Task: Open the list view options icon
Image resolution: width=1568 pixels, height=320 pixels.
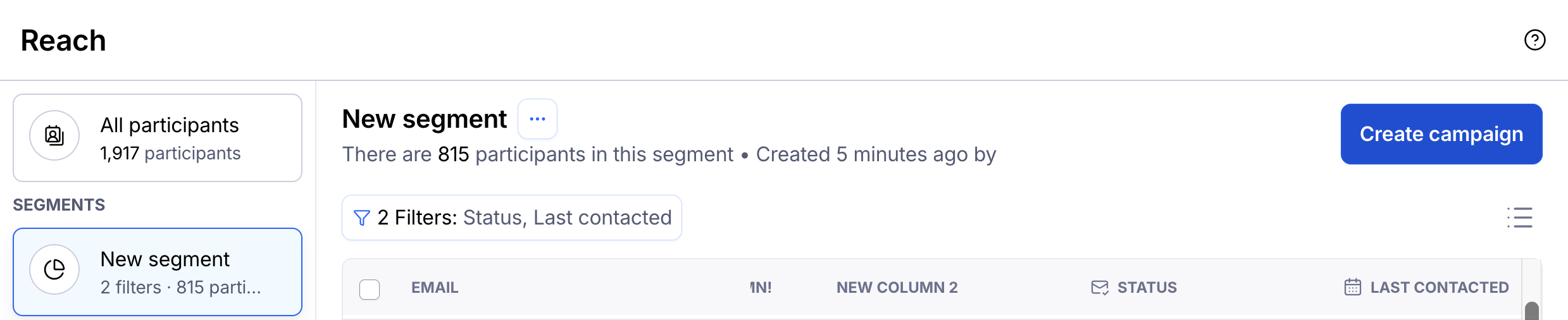Action: [x=1519, y=218]
